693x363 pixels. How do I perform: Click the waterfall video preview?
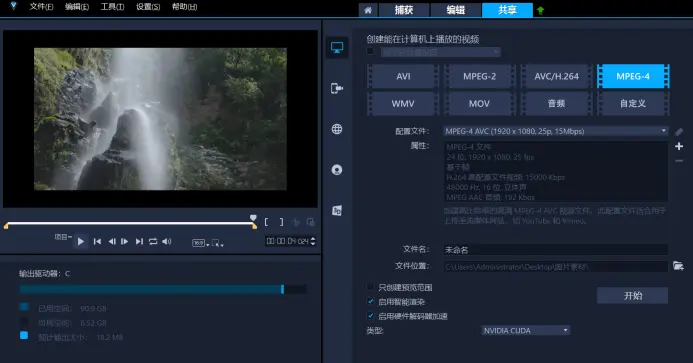click(x=160, y=119)
